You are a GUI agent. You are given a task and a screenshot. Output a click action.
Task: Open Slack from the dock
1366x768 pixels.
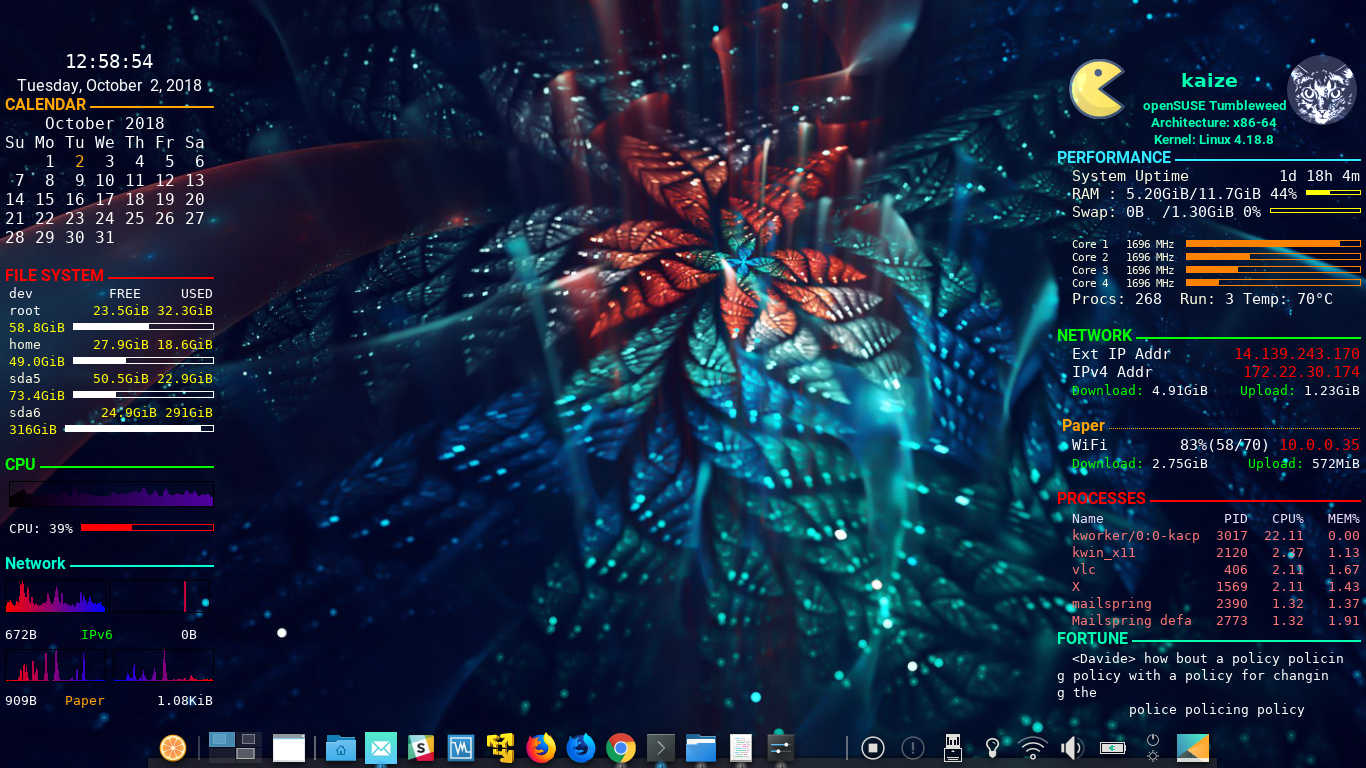click(421, 747)
